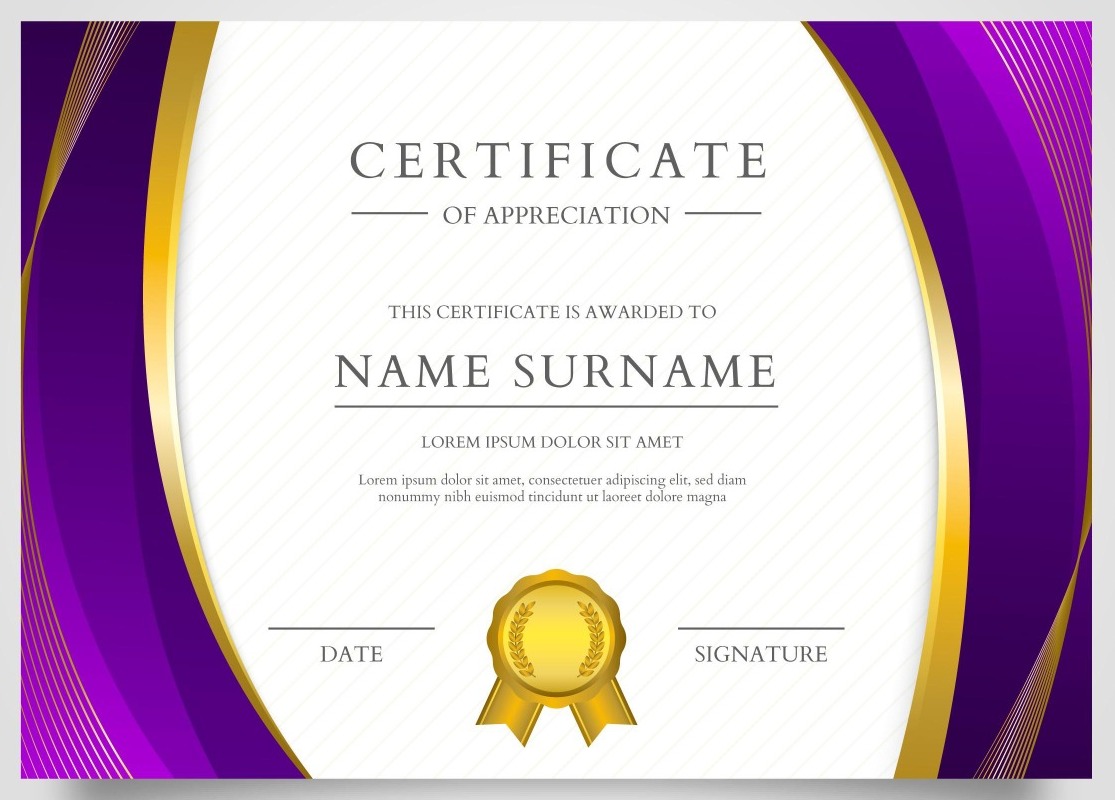This screenshot has height=800, width=1115.
Task: Select the left laurel branch inside the seal
Action: pyautogui.click(x=520, y=636)
